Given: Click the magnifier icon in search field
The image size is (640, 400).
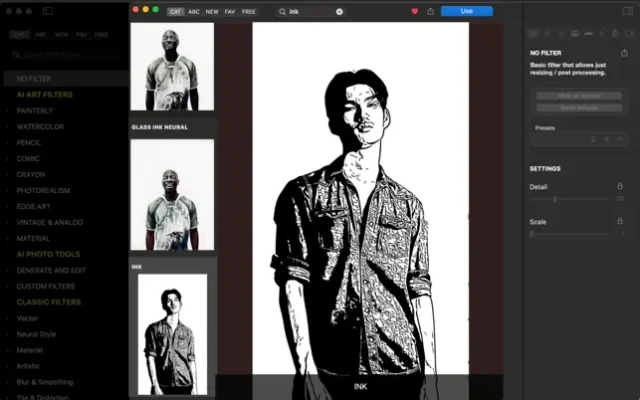Looking at the screenshot, I should pos(282,11).
